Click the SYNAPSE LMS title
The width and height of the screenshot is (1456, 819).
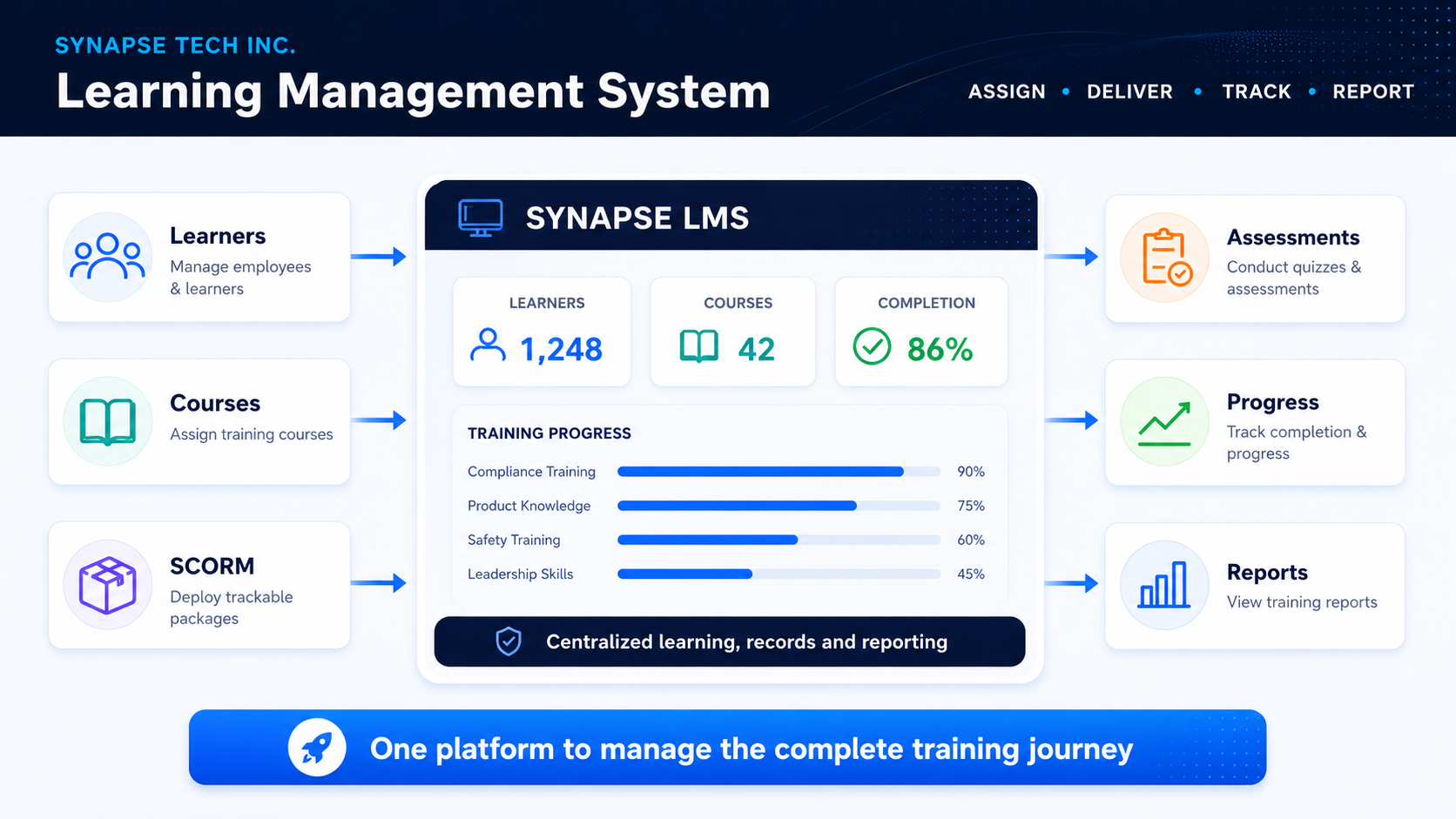click(x=637, y=218)
